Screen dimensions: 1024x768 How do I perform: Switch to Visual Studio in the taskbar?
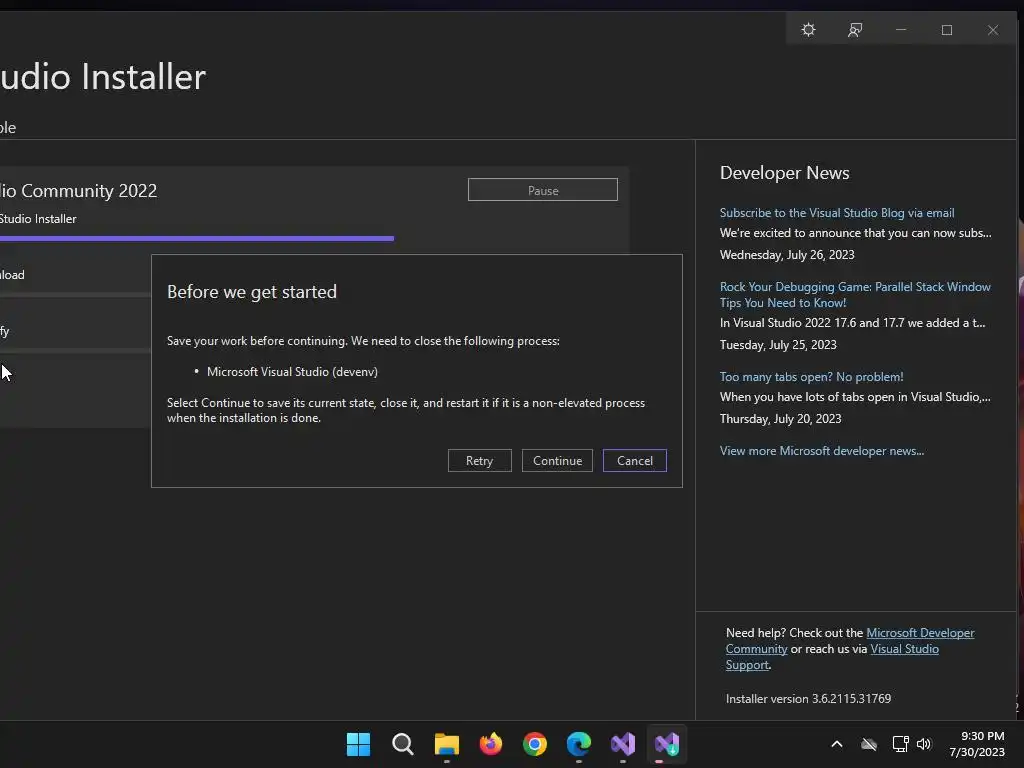623,744
